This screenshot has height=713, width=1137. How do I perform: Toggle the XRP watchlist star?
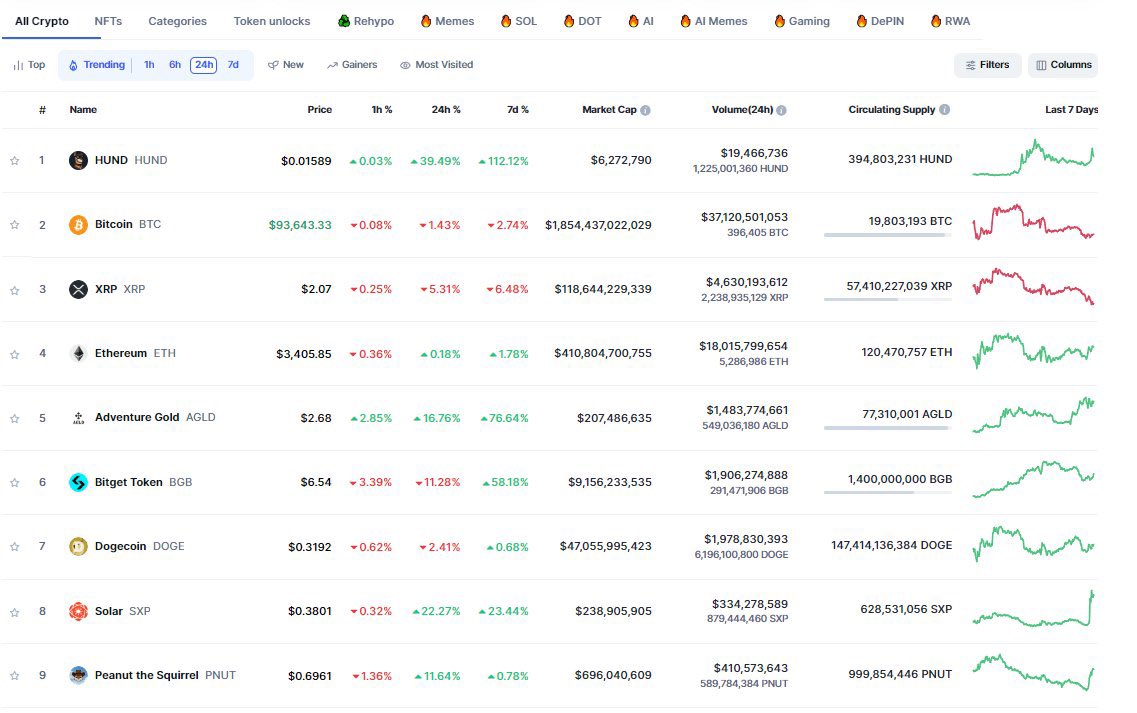tap(15, 289)
